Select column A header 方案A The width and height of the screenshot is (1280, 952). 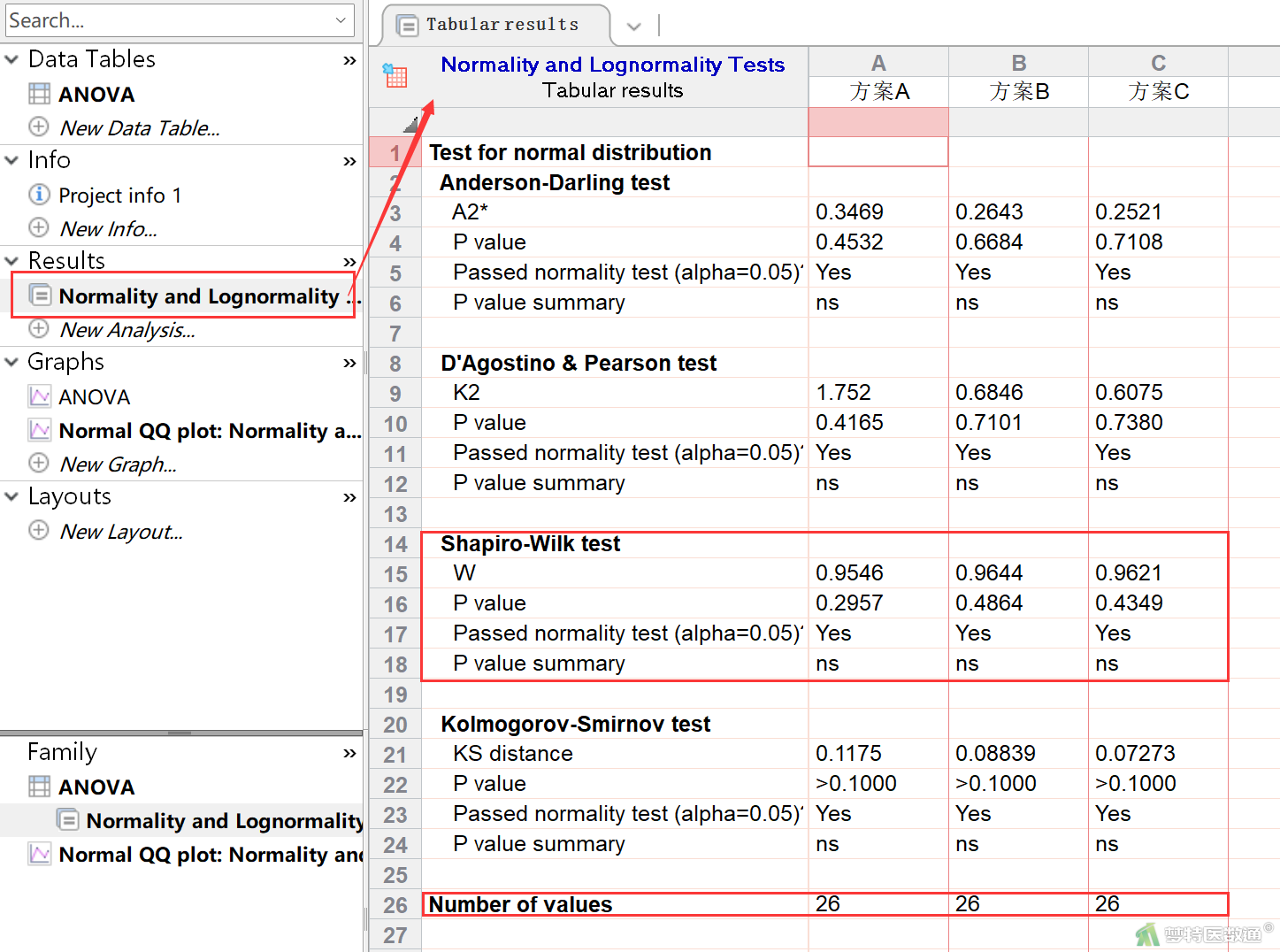tap(878, 91)
